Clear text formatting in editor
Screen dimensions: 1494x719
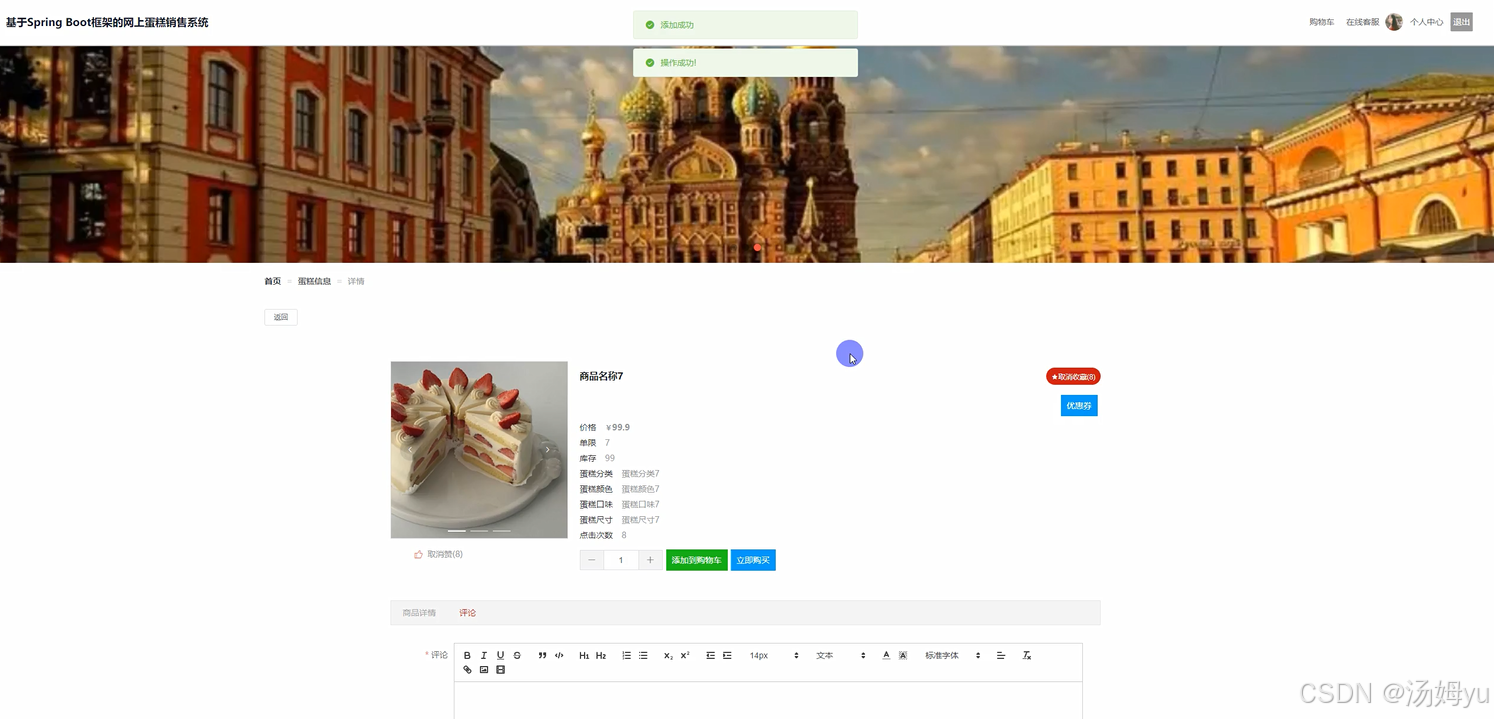click(x=1026, y=656)
